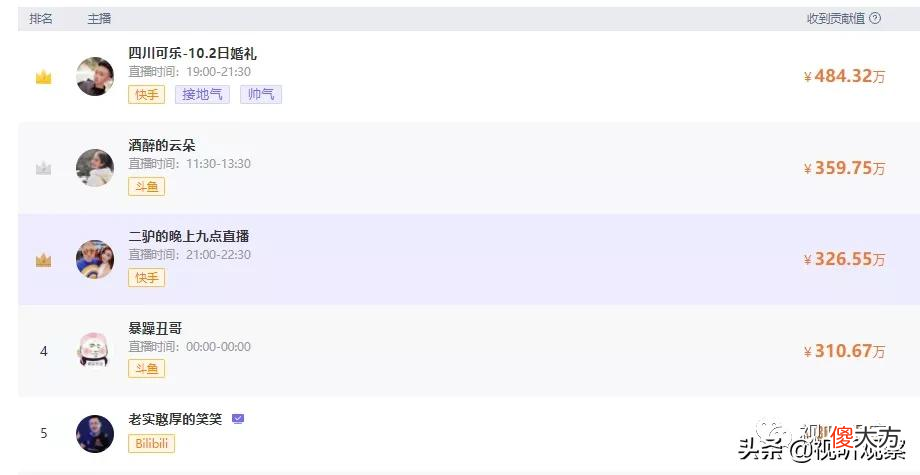The height and width of the screenshot is (475, 920).
Task: Click the 接地气 tag
Action: pos(202,94)
